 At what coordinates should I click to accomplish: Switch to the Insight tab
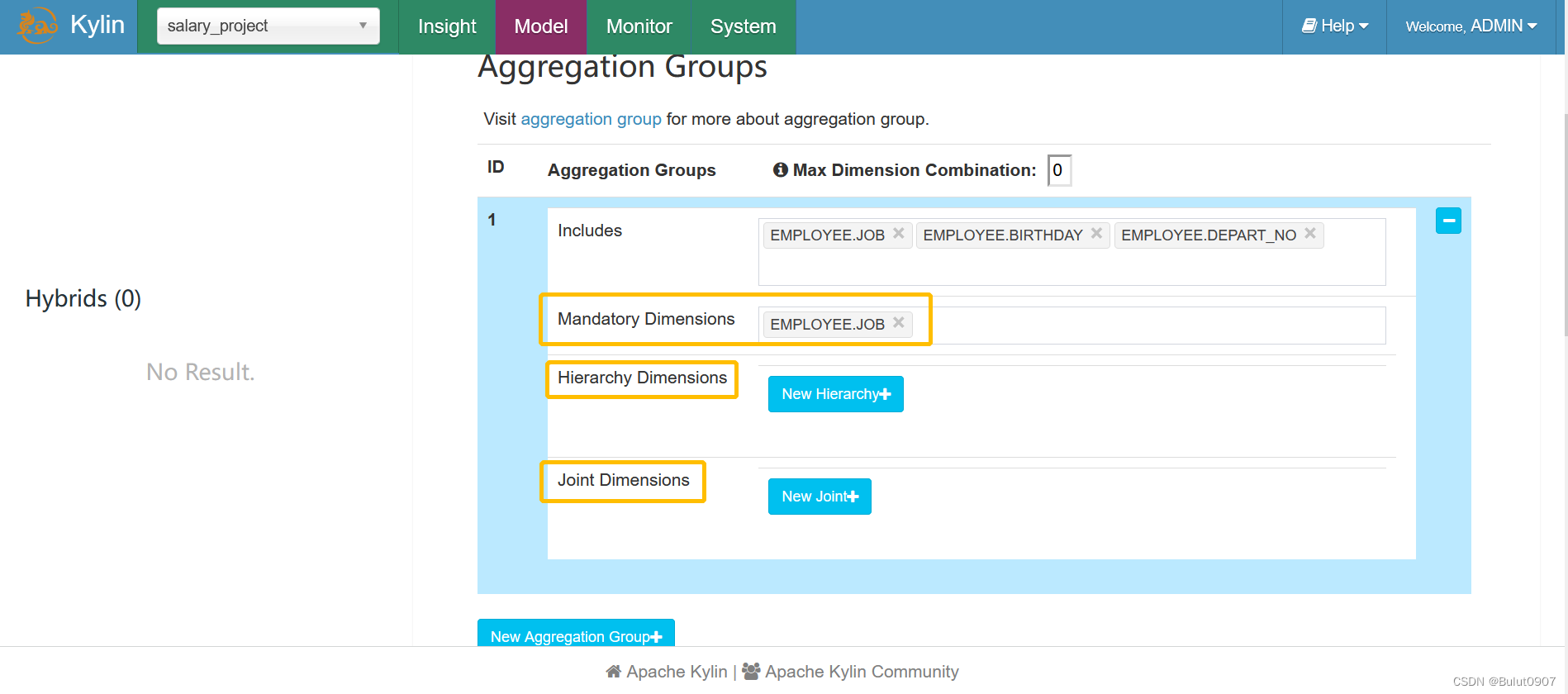coord(447,26)
